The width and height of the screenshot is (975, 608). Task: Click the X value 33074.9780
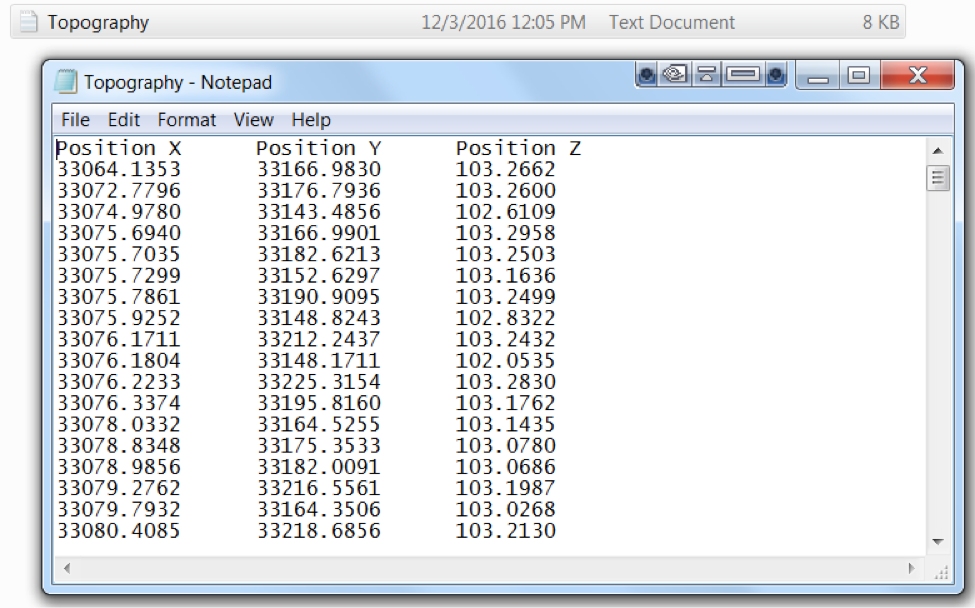(119, 211)
